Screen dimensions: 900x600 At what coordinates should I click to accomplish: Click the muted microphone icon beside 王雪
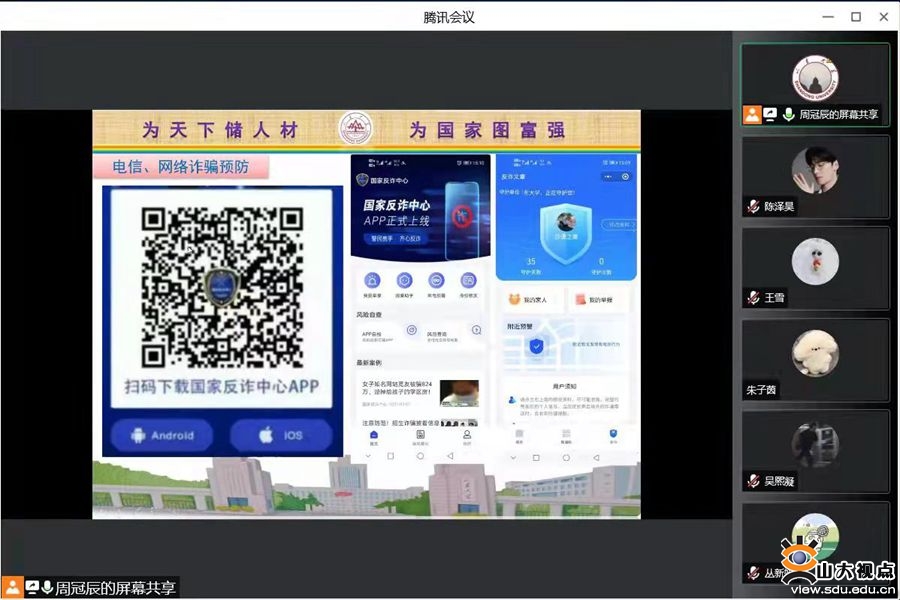coord(753,298)
